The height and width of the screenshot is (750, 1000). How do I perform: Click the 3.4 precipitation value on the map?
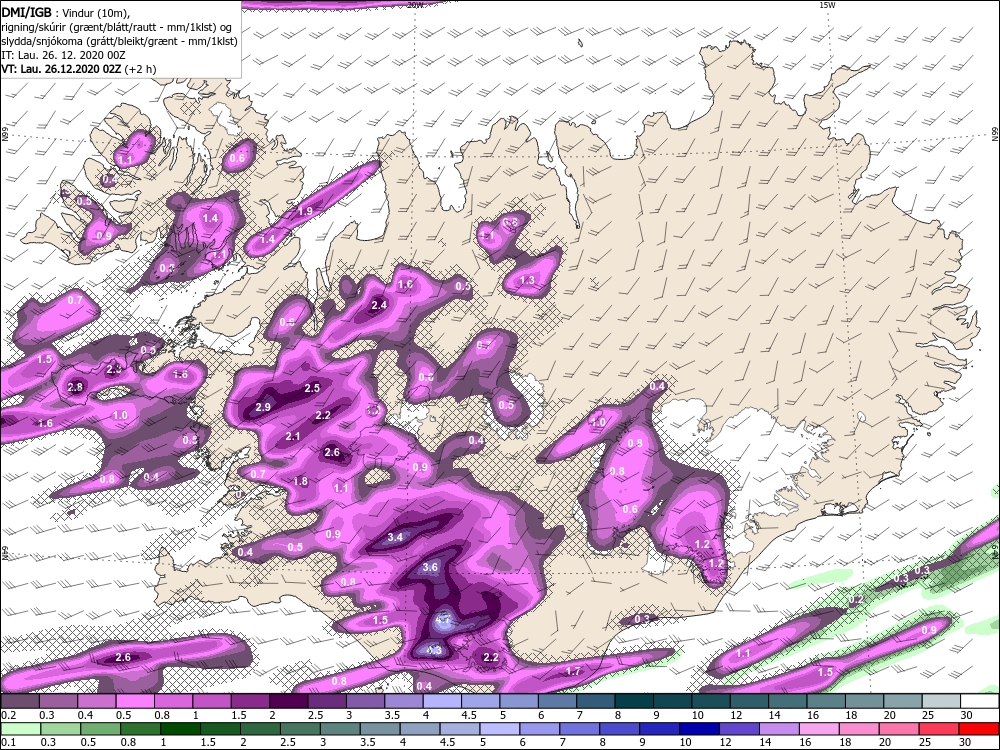(x=395, y=537)
